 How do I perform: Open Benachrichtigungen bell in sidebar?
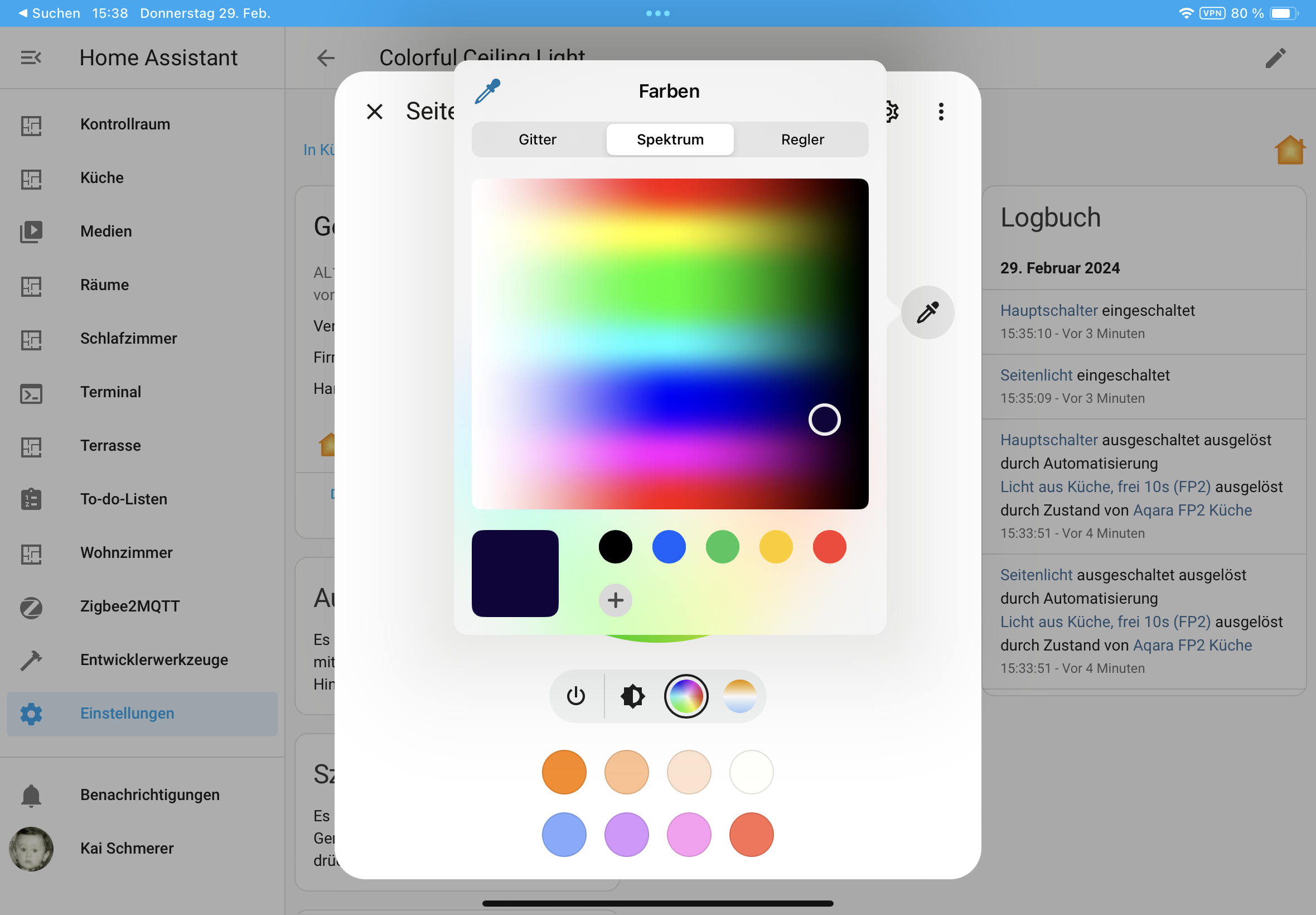(x=31, y=794)
